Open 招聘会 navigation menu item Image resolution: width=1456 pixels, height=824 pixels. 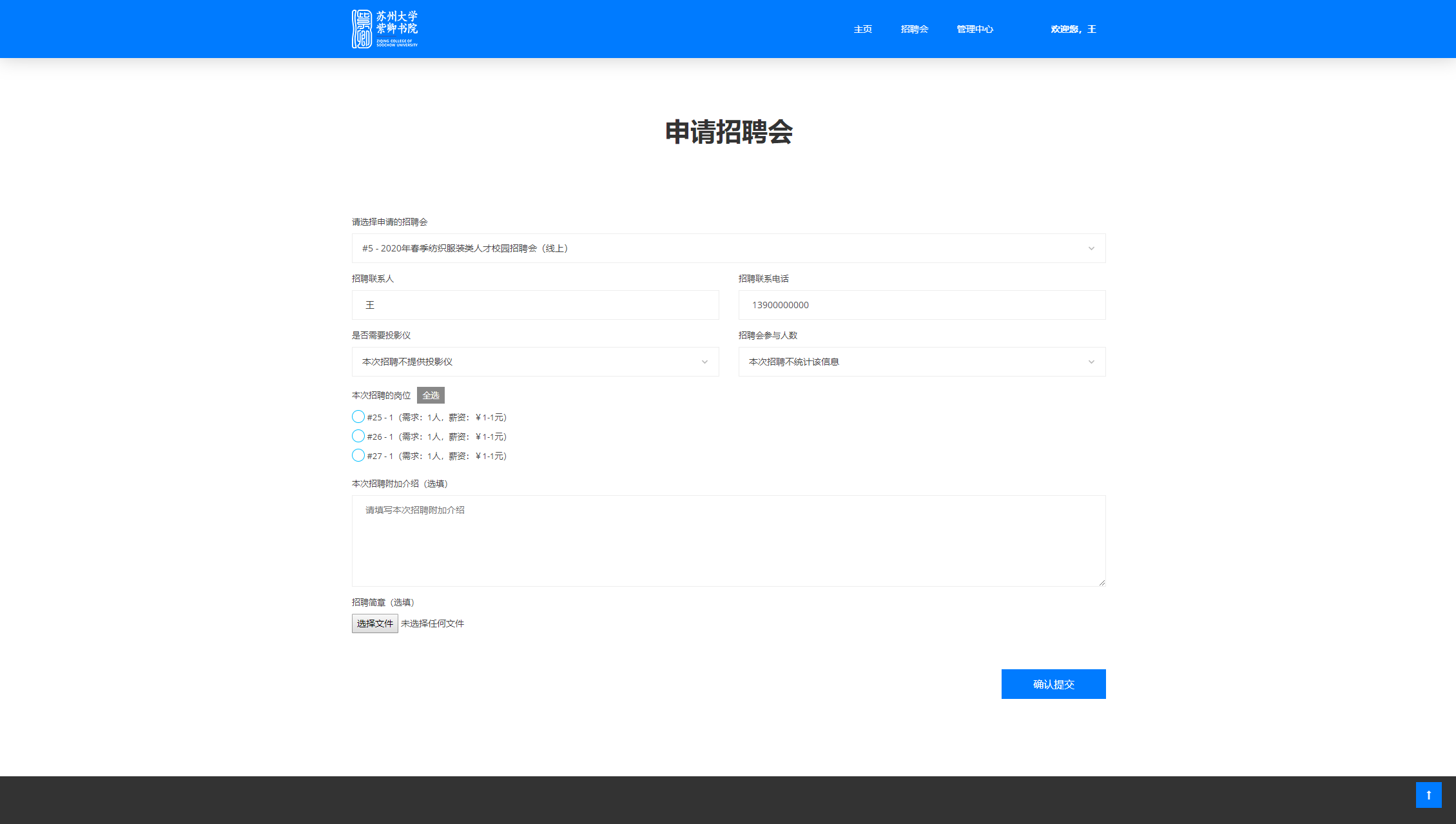(x=914, y=30)
